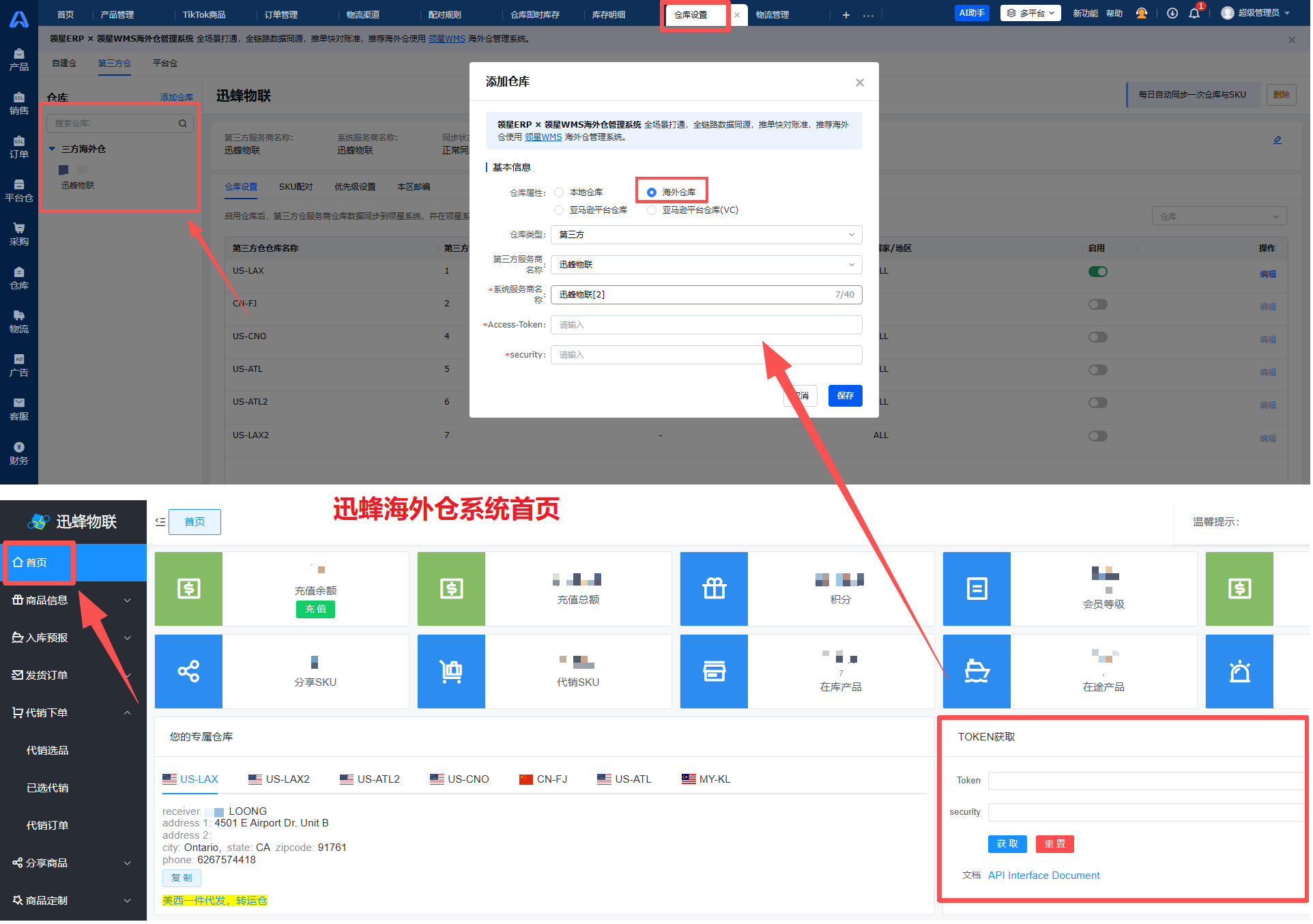The width and height of the screenshot is (1313, 924).
Task: Click the gift icon on the 积分 card
Action: (x=715, y=588)
